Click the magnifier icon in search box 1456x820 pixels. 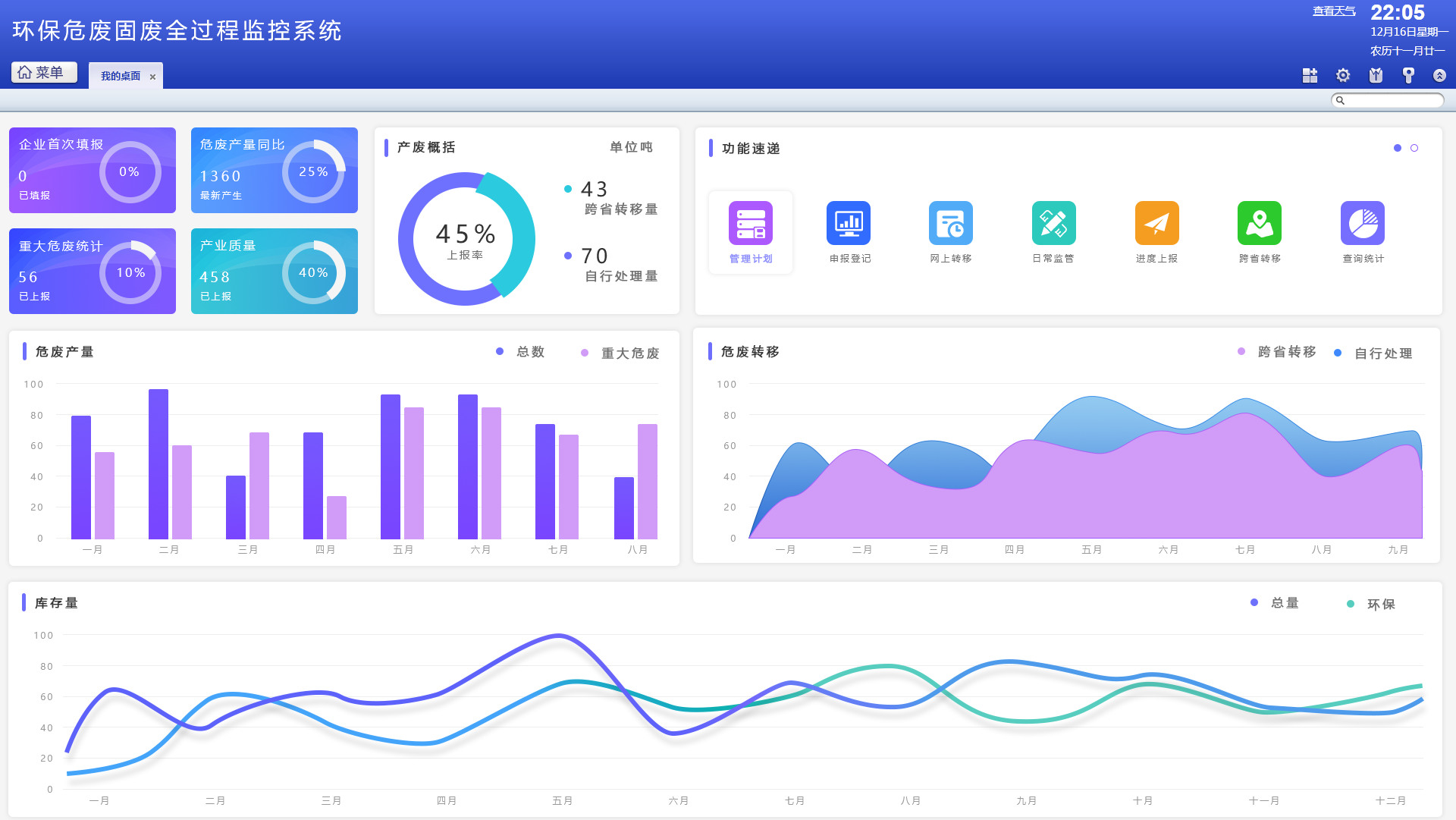coord(1340,100)
